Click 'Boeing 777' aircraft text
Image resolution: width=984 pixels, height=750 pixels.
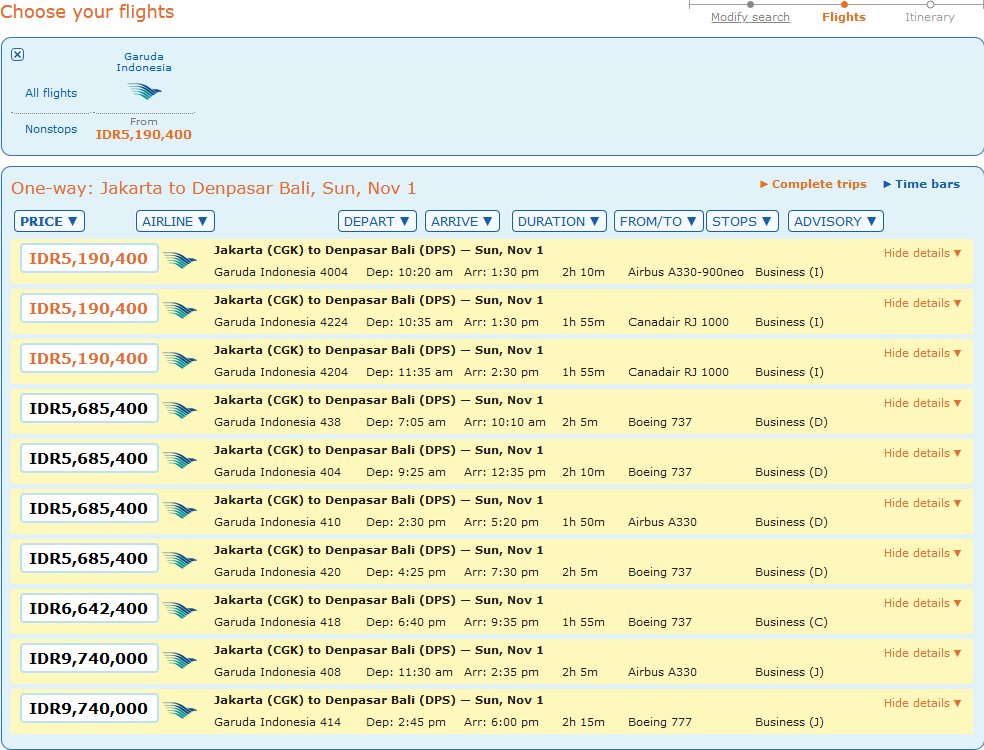click(660, 722)
